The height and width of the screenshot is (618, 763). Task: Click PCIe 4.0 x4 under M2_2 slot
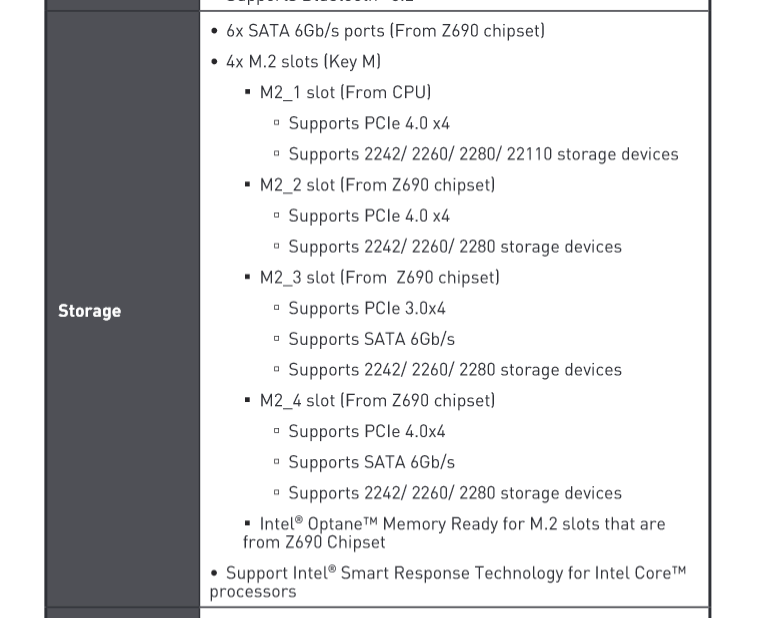pos(369,216)
